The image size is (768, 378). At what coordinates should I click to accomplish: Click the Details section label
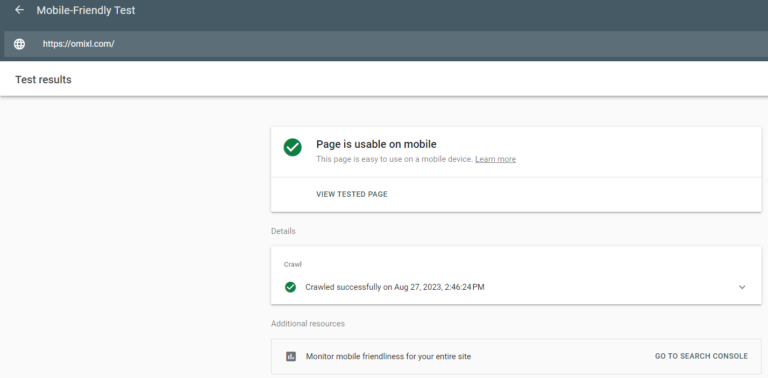[283, 231]
